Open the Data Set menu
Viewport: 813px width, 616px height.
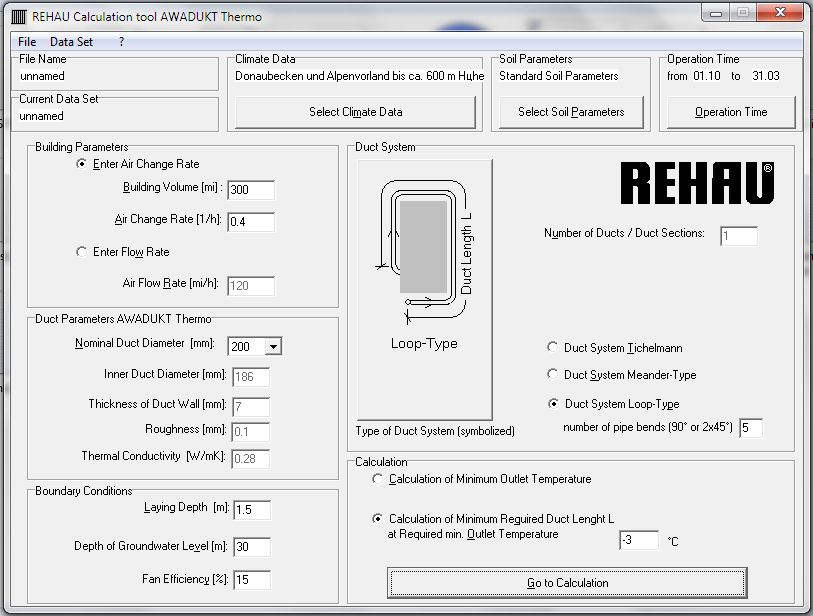(72, 42)
